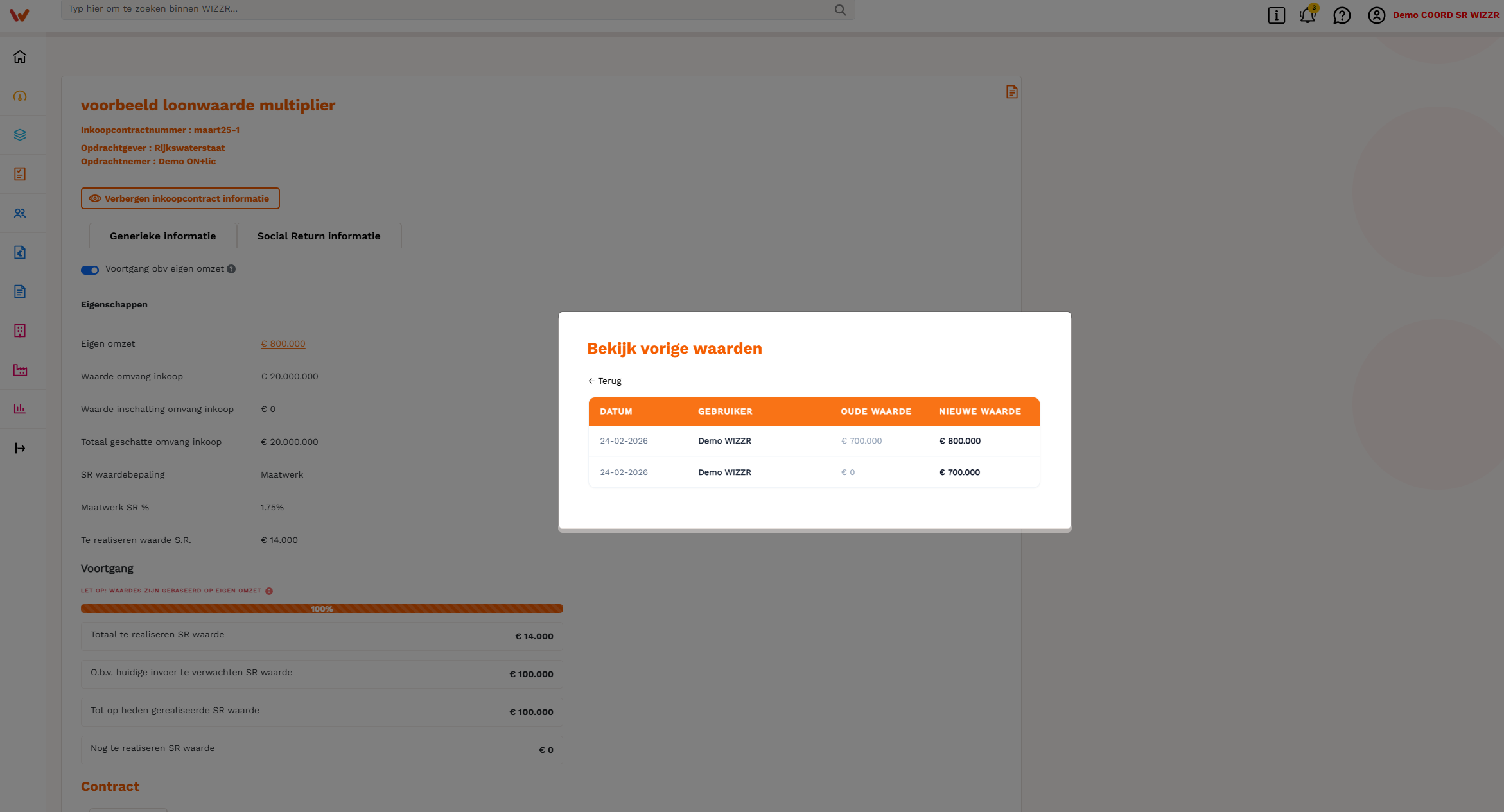Select the € 800.000 new value cell
This screenshot has height=812, width=1504.
[960, 441]
